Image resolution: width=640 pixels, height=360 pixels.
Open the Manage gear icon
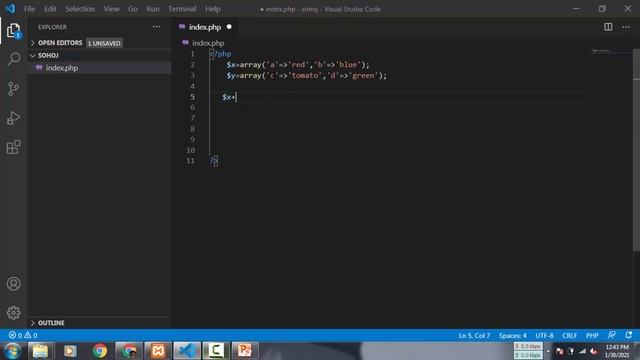click(13, 313)
